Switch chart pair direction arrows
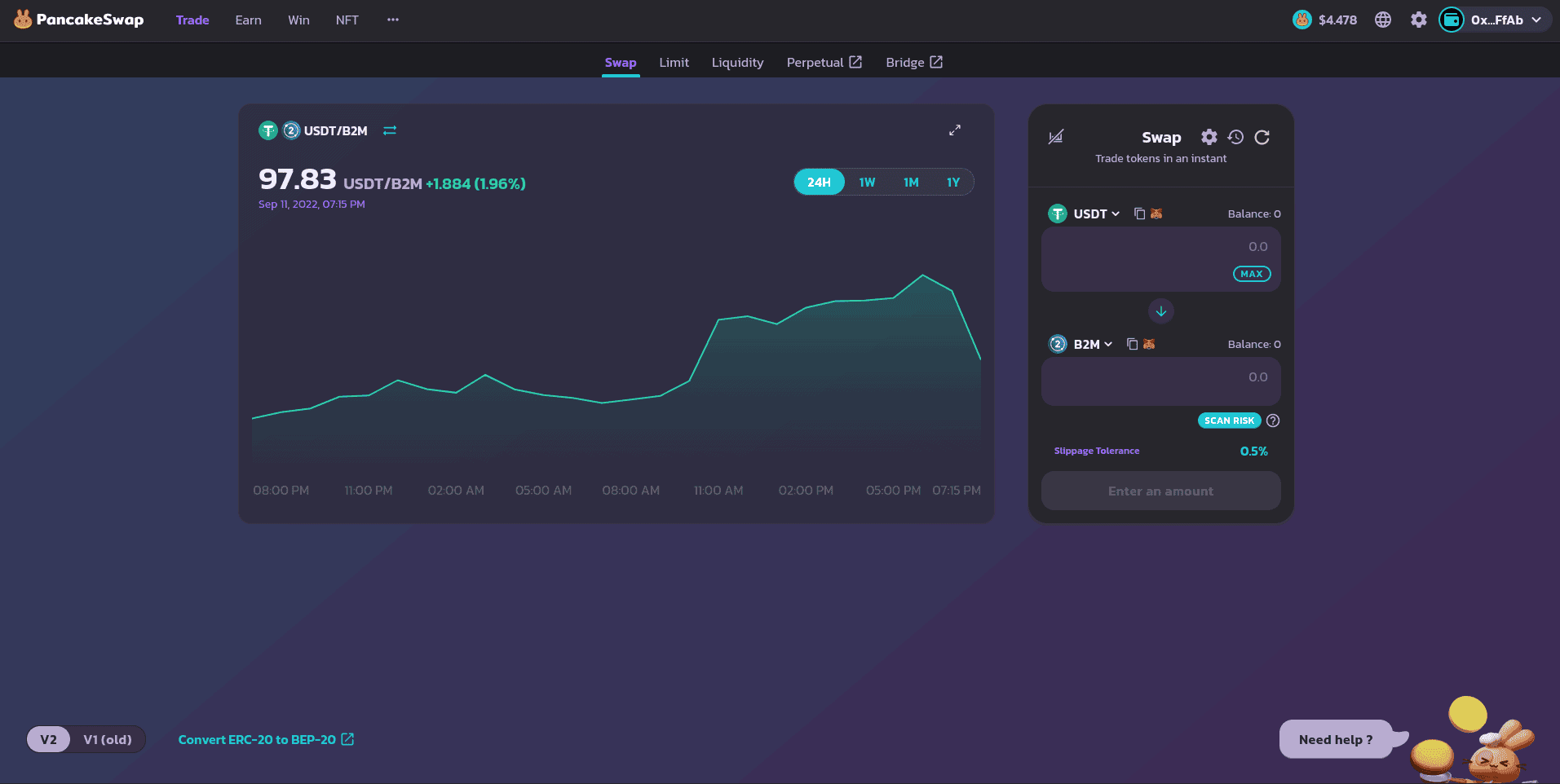 tap(390, 130)
